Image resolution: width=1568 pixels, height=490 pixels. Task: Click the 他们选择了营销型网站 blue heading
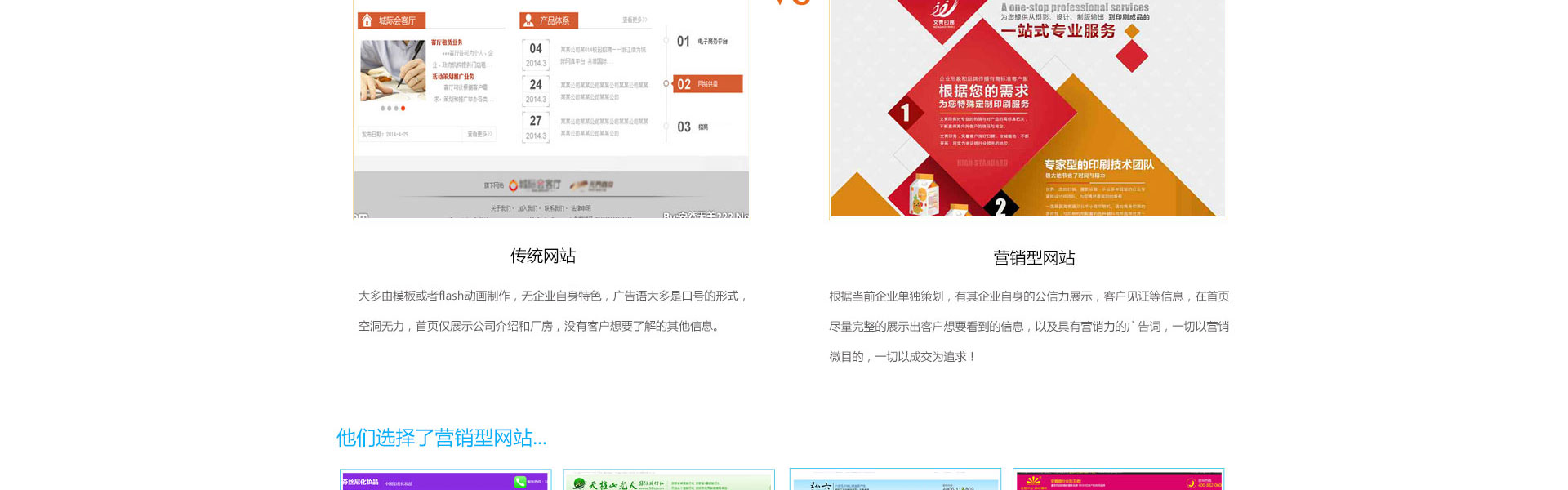pyautogui.click(x=442, y=438)
